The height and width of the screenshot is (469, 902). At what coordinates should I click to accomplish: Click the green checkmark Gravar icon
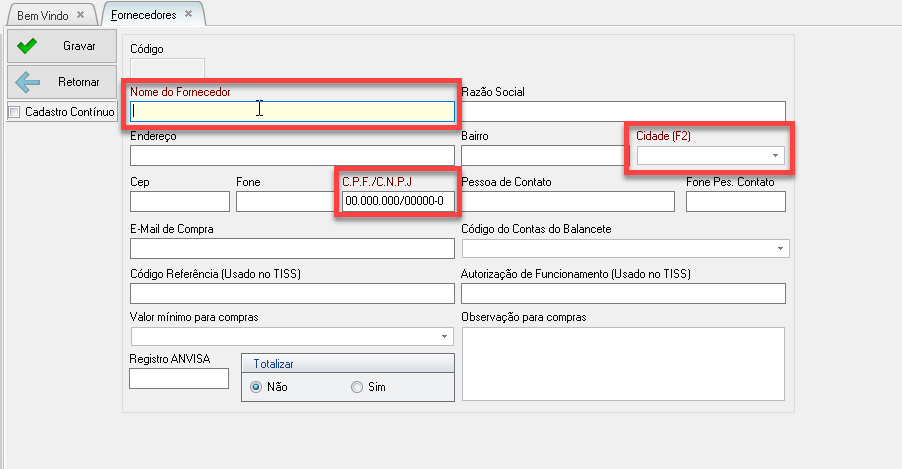pos(28,46)
